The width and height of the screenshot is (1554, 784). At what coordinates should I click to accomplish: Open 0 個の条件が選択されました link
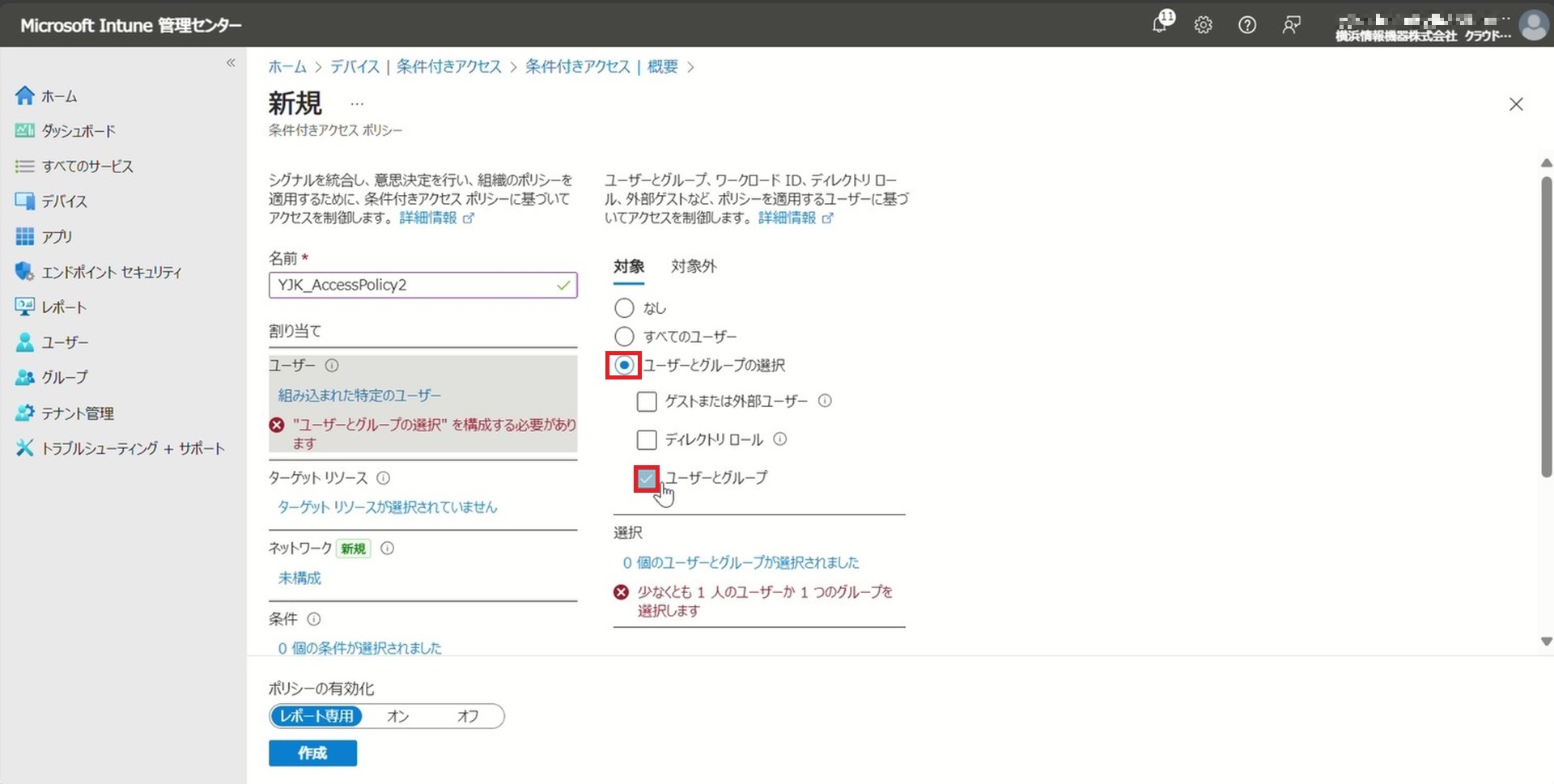[360, 648]
